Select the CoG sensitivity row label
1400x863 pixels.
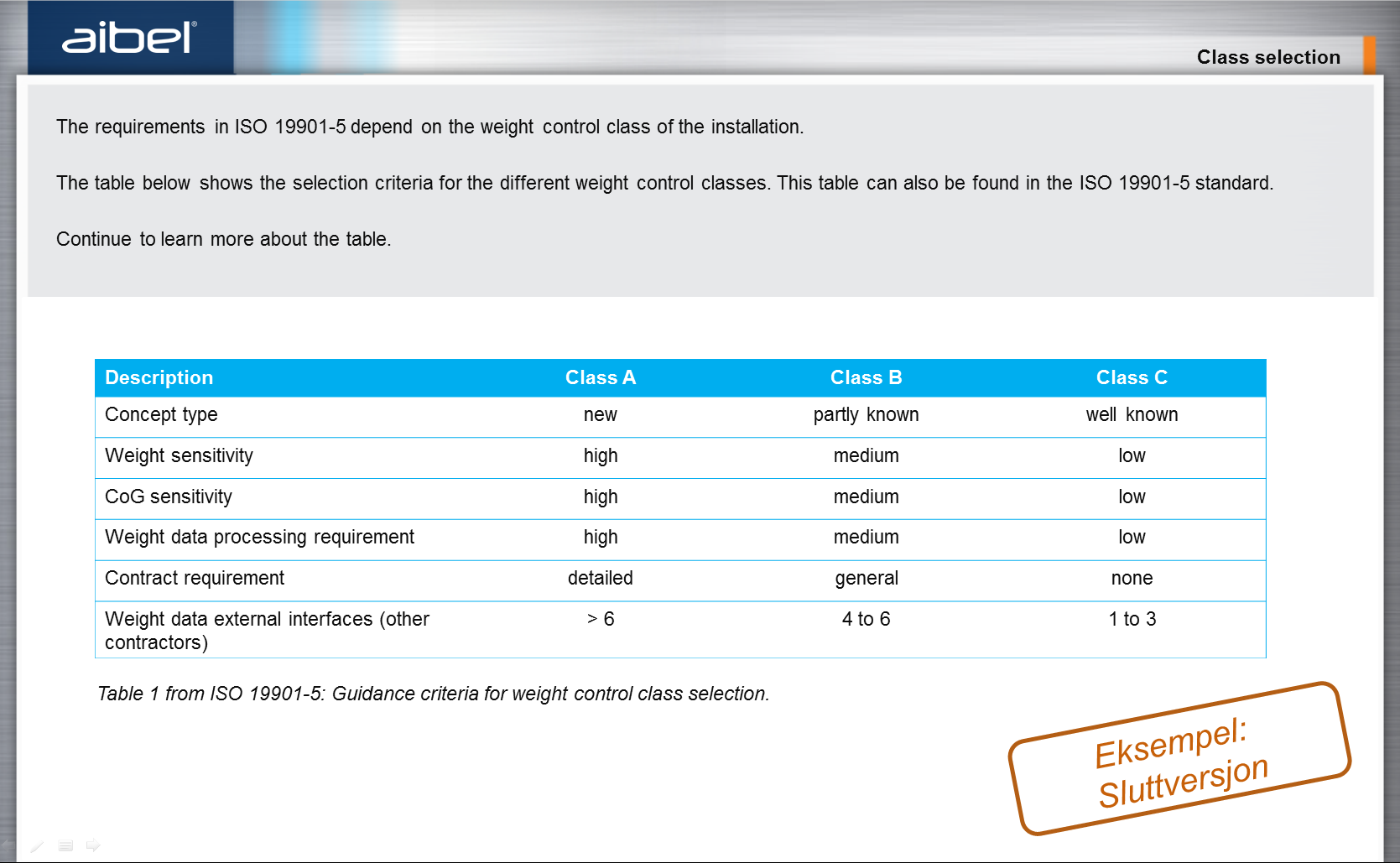coord(168,496)
